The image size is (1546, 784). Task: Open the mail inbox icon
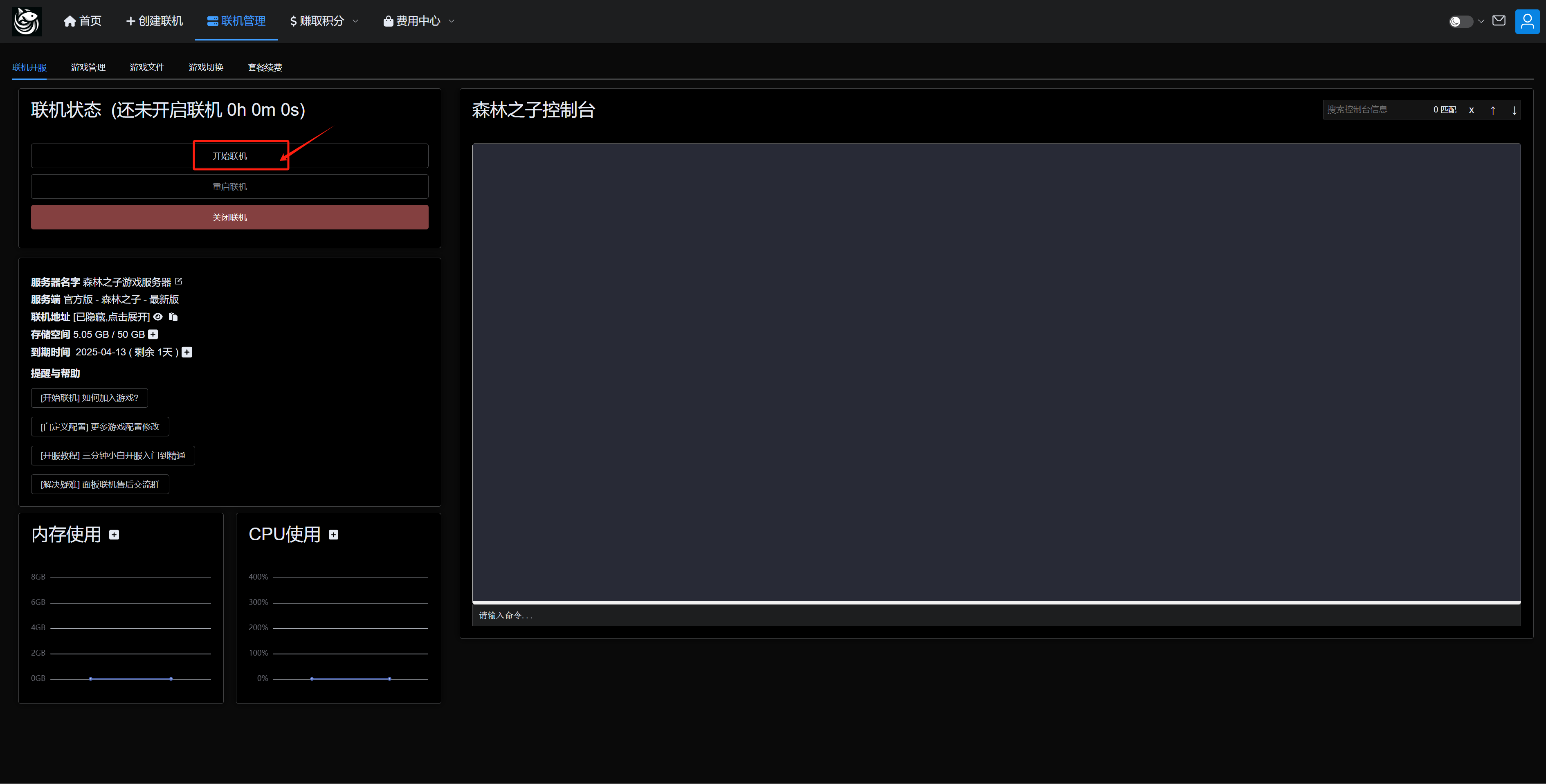pyautogui.click(x=1499, y=21)
